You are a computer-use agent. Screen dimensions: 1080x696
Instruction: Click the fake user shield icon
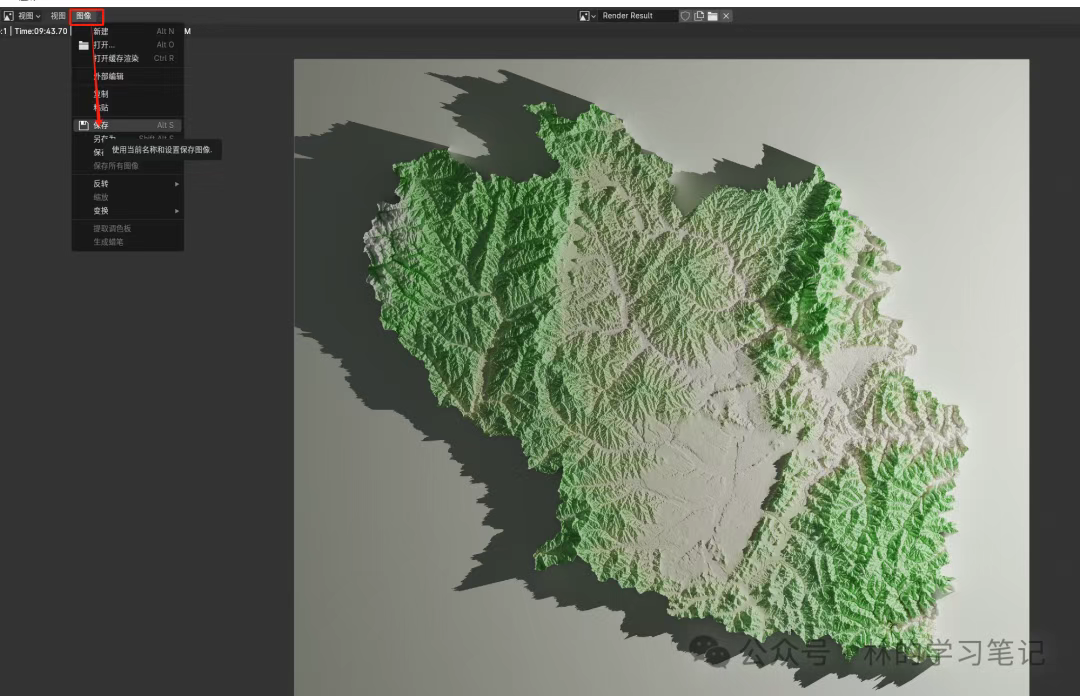coord(685,16)
